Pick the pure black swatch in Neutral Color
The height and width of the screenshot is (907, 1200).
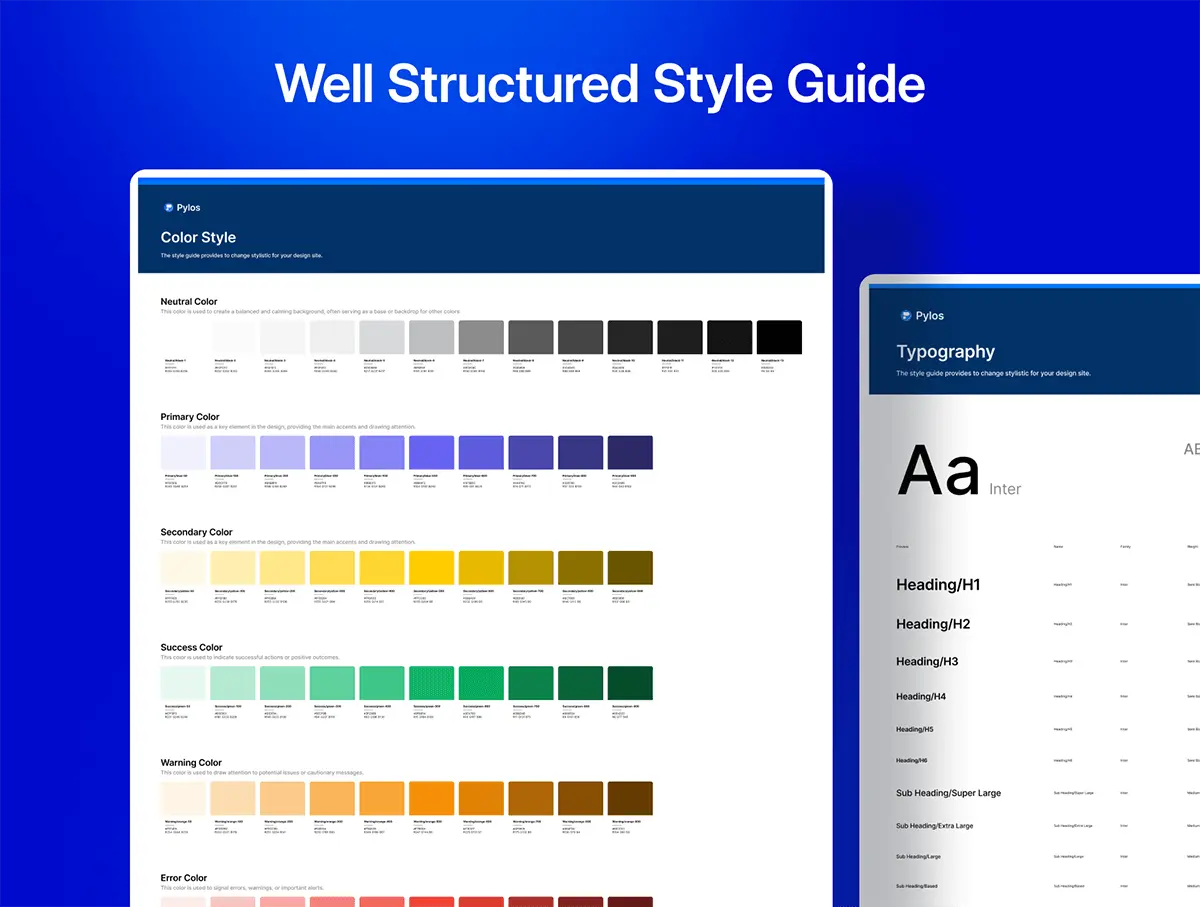[779, 337]
